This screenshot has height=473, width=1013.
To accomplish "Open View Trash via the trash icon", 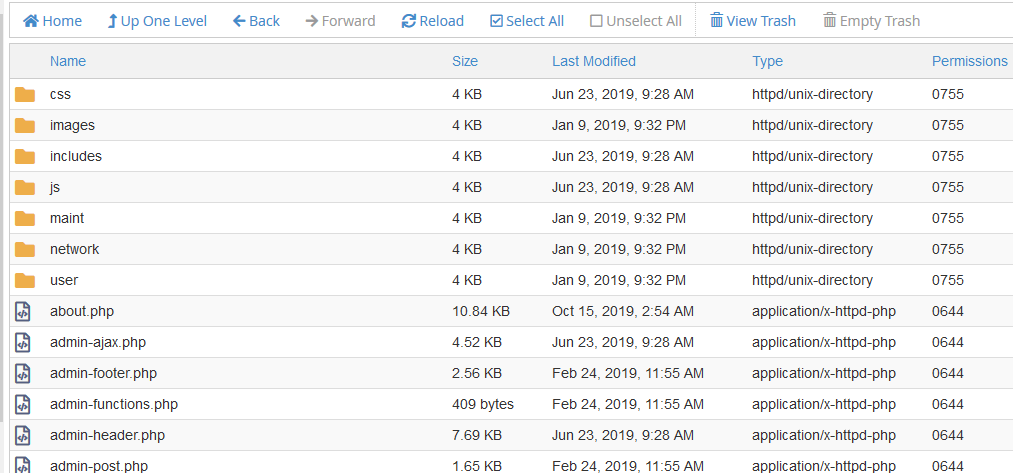I will [716, 21].
